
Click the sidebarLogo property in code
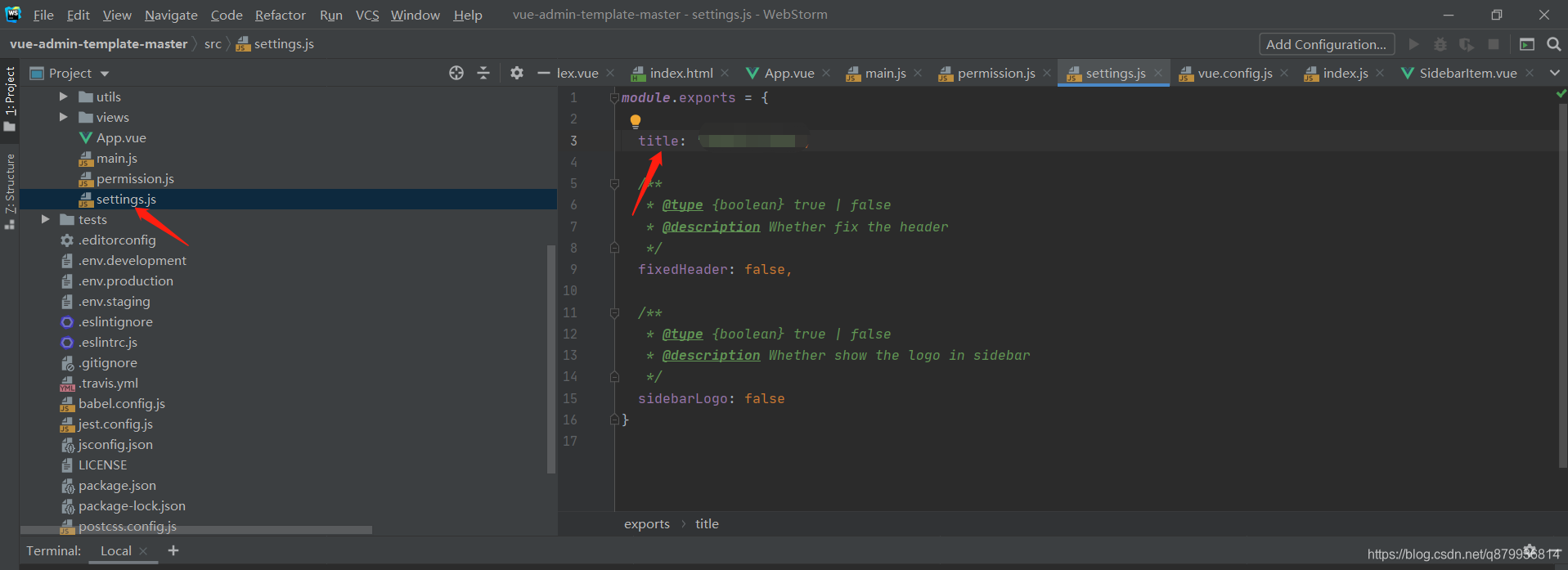coord(682,398)
